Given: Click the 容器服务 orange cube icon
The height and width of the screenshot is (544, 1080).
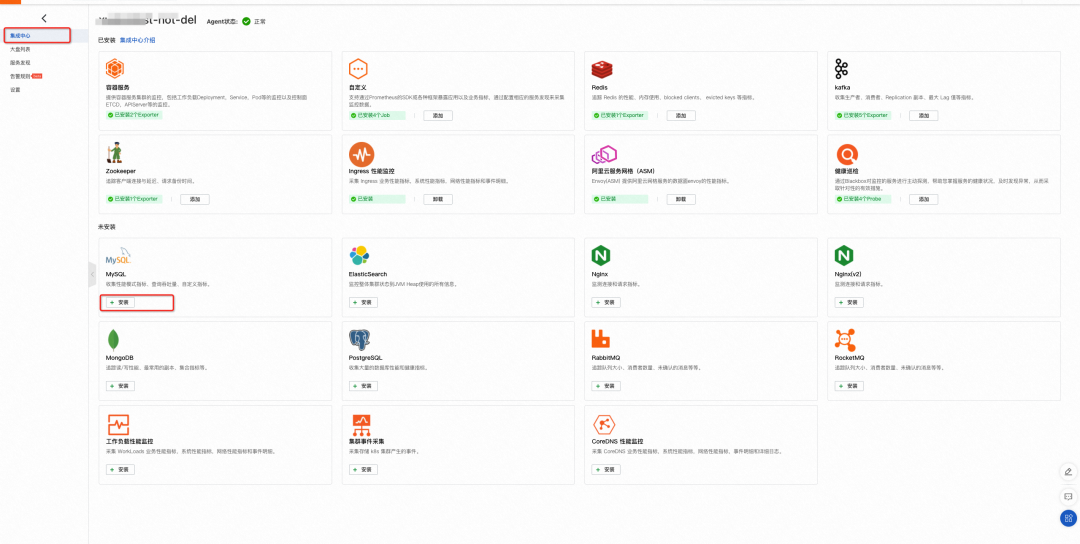Looking at the screenshot, I should click(114, 70).
